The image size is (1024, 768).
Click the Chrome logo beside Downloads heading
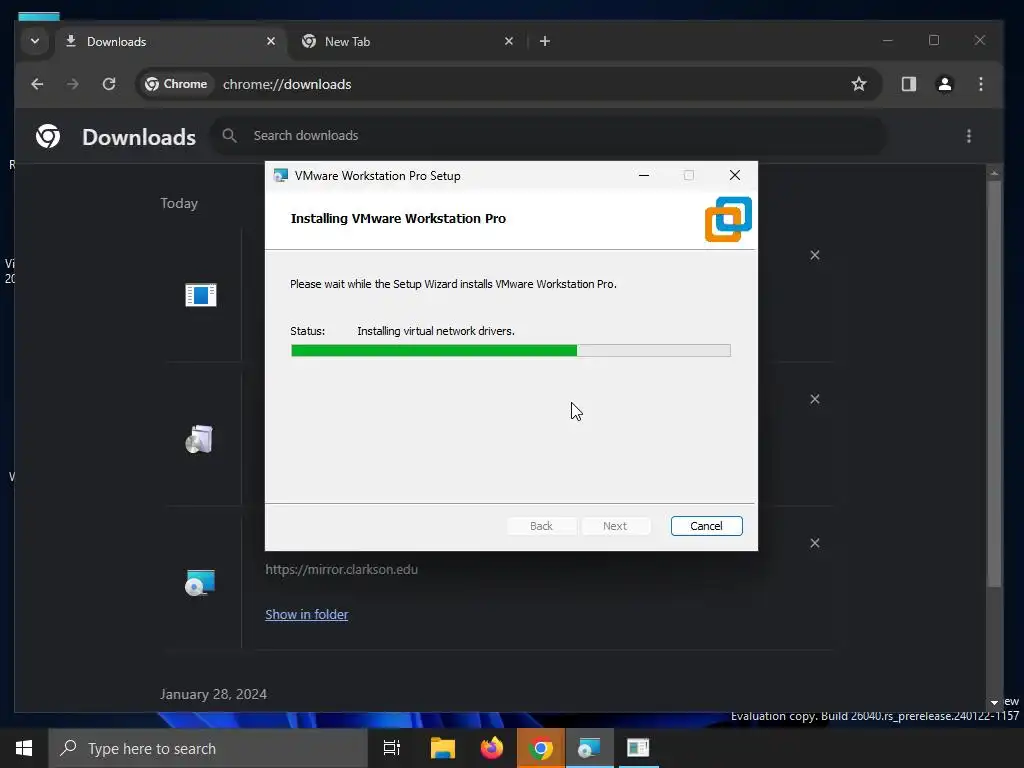48,136
